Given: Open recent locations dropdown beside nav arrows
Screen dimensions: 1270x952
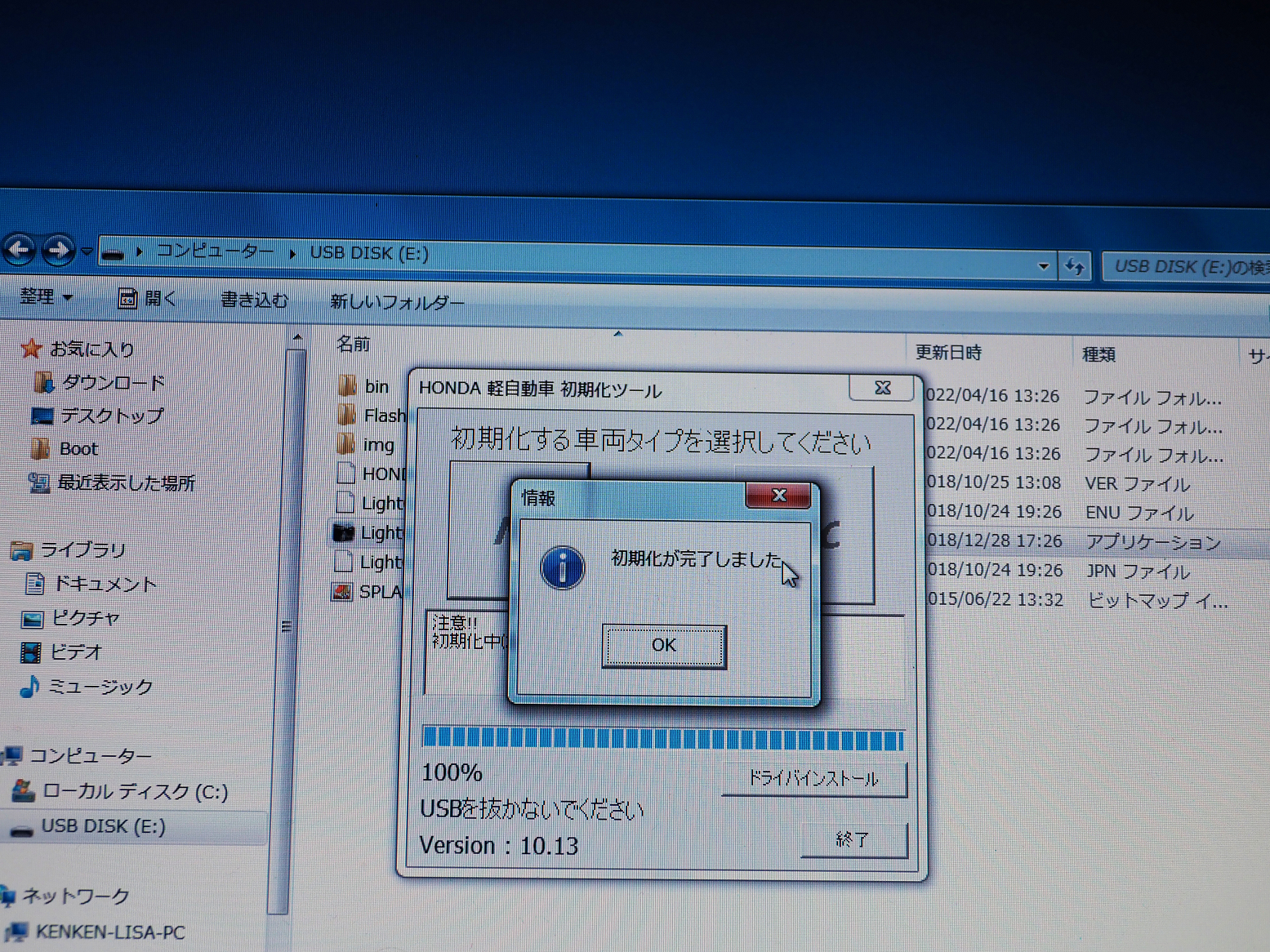Looking at the screenshot, I should (x=86, y=252).
